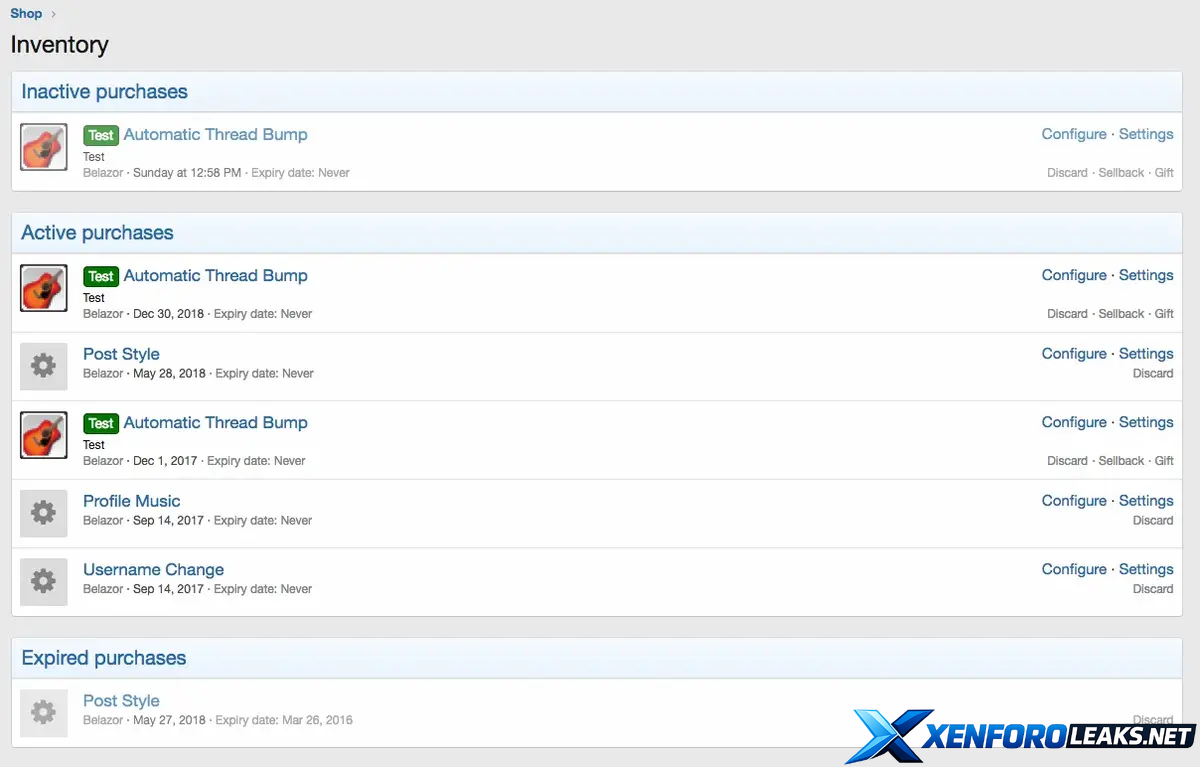Image resolution: width=1200 pixels, height=767 pixels.
Task: Click the Test label in Inactive purchases
Action: [x=101, y=135]
